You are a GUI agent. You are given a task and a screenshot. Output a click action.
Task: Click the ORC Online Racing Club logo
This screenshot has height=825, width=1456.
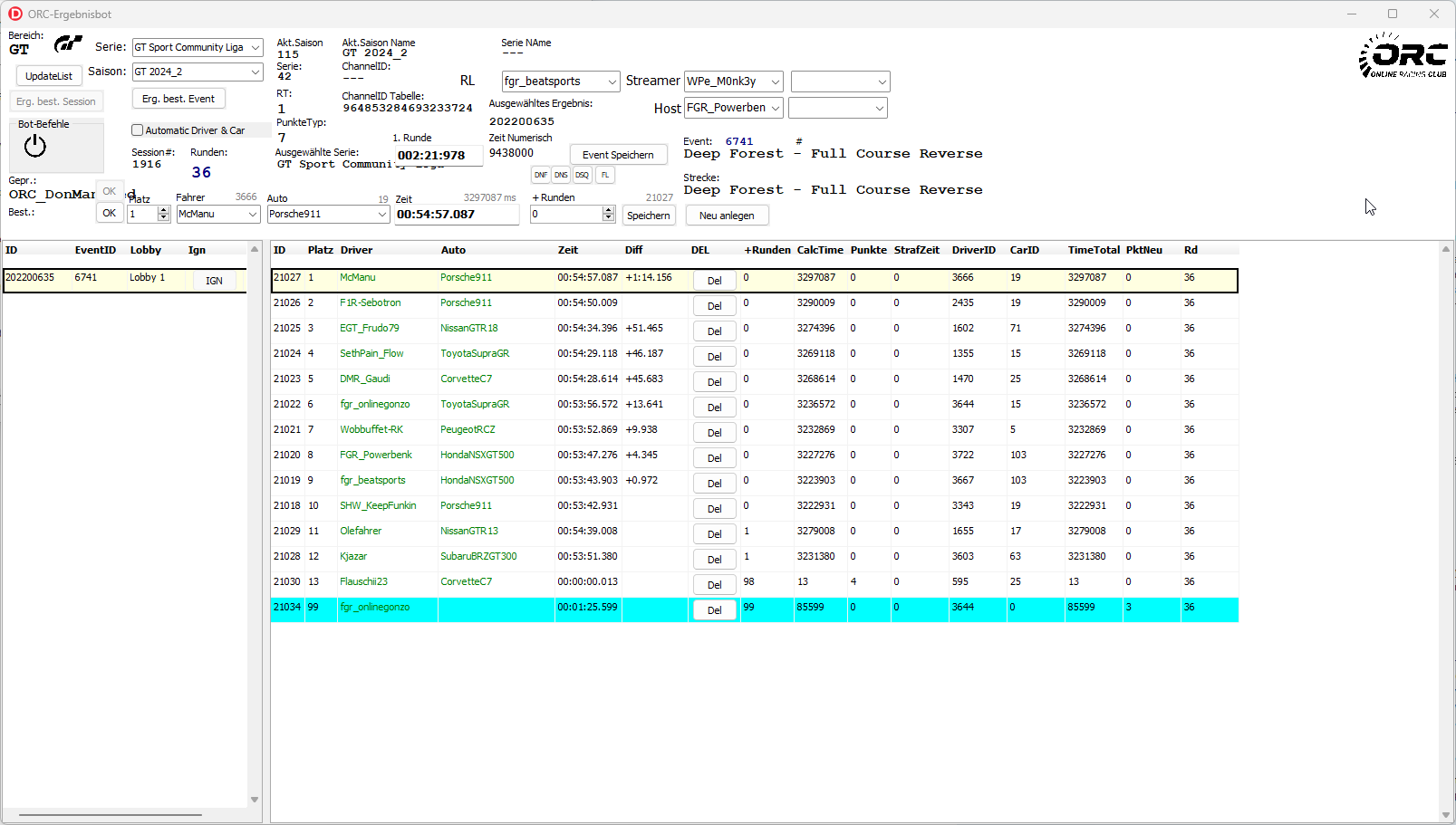pos(1403,56)
